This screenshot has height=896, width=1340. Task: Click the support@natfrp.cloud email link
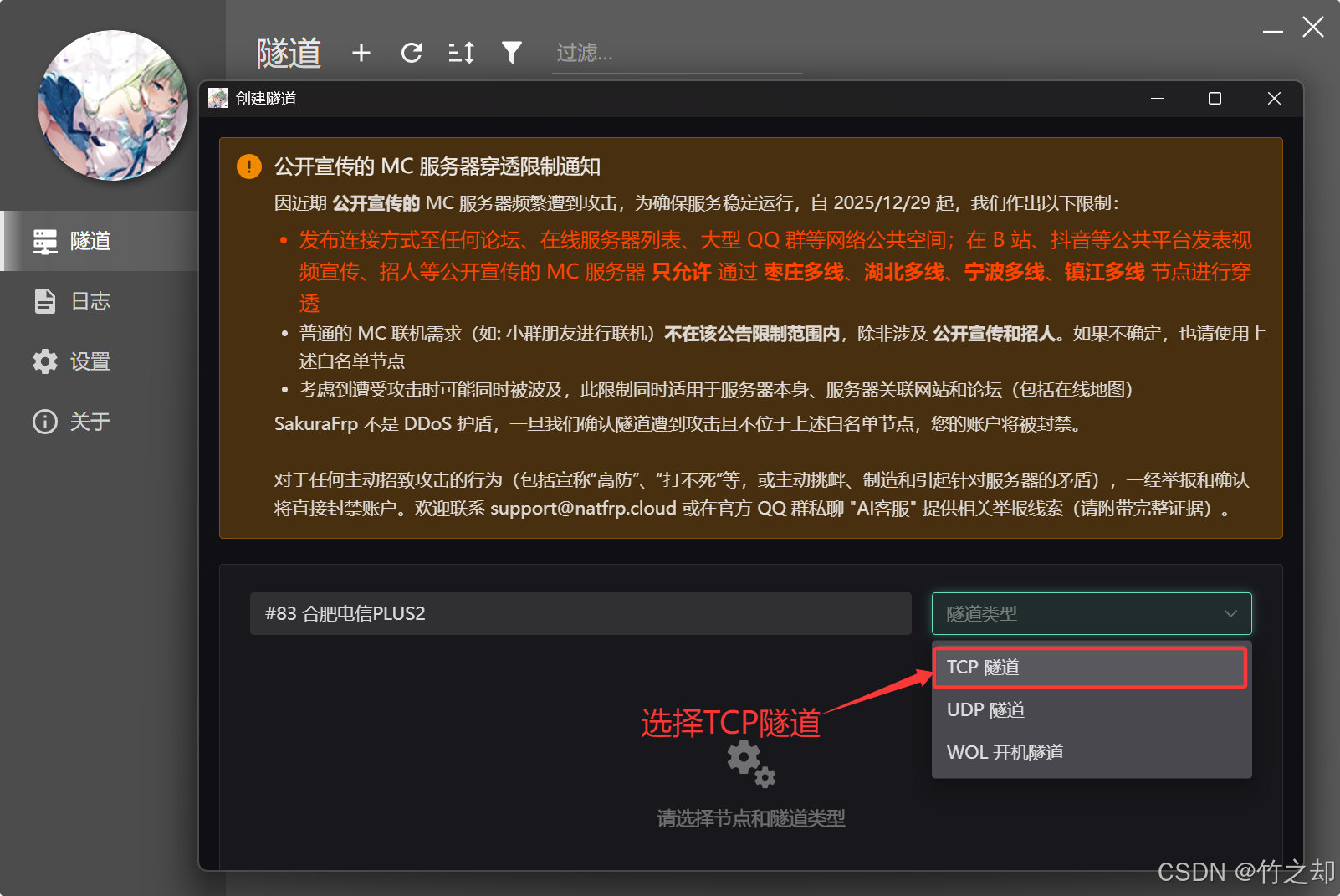[x=584, y=508]
